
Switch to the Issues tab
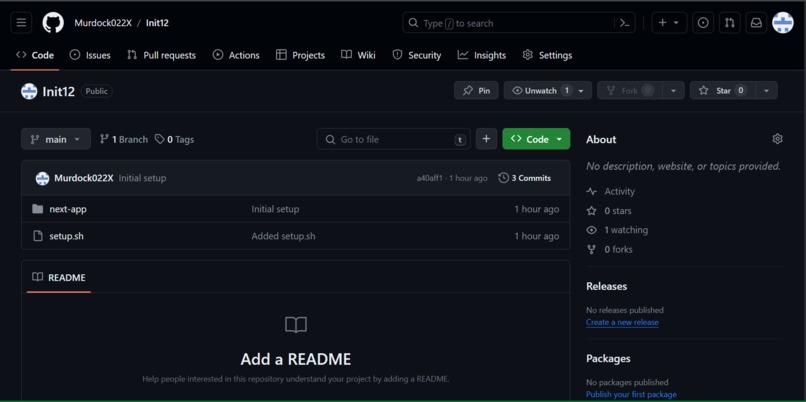coord(90,55)
